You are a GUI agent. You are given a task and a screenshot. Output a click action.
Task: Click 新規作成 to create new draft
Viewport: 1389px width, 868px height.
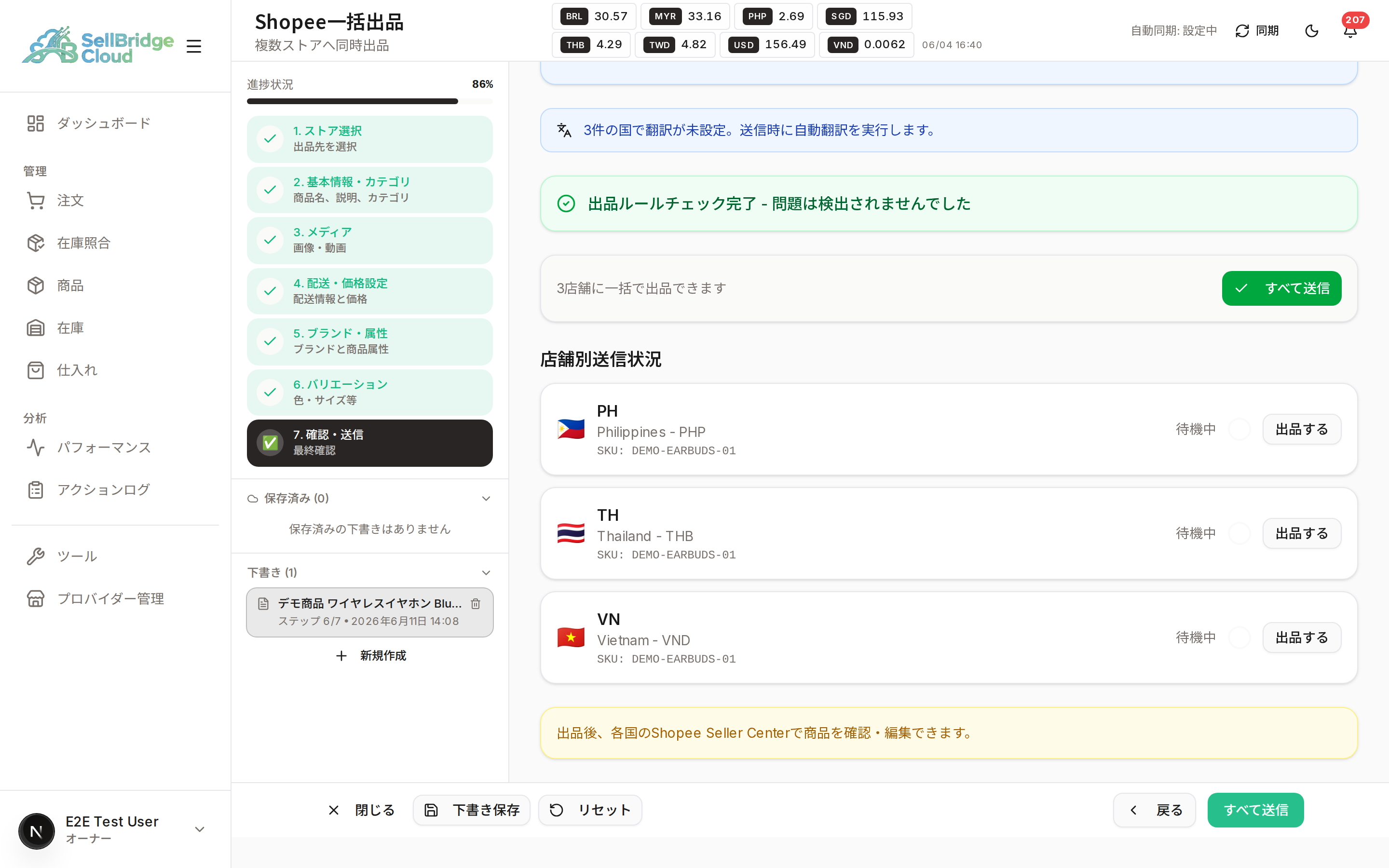(x=371, y=656)
